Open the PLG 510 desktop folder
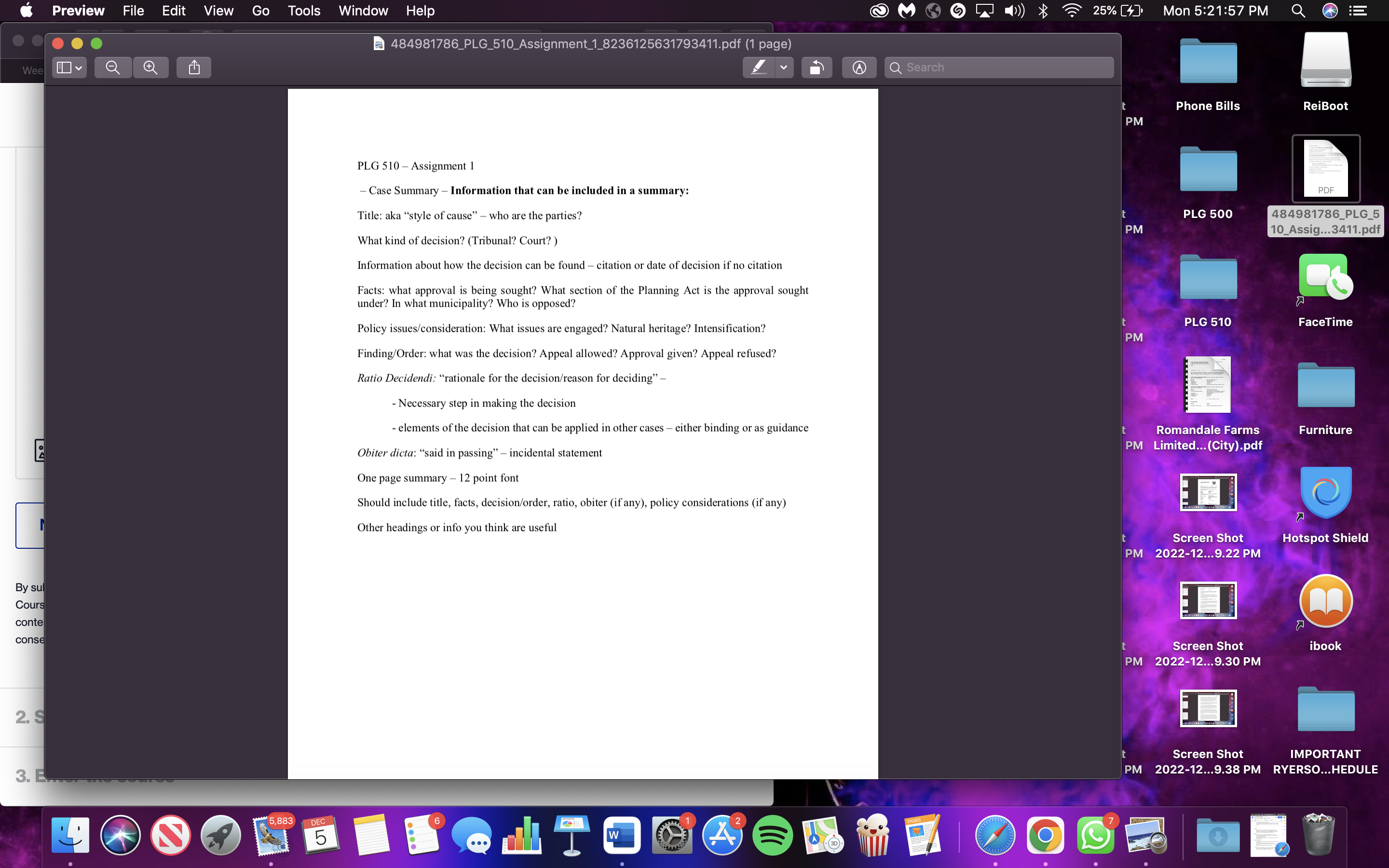Image resolution: width=1389 pixels, height=868 pixels. coord(1208,278)
